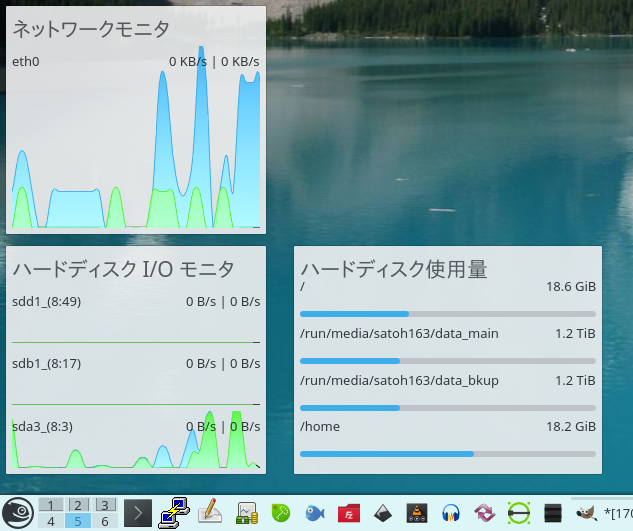Click the 18.6 GiB root partition value
Image resolution: width=633 pixels, height=531 pixels.
(x=571, y=287)
